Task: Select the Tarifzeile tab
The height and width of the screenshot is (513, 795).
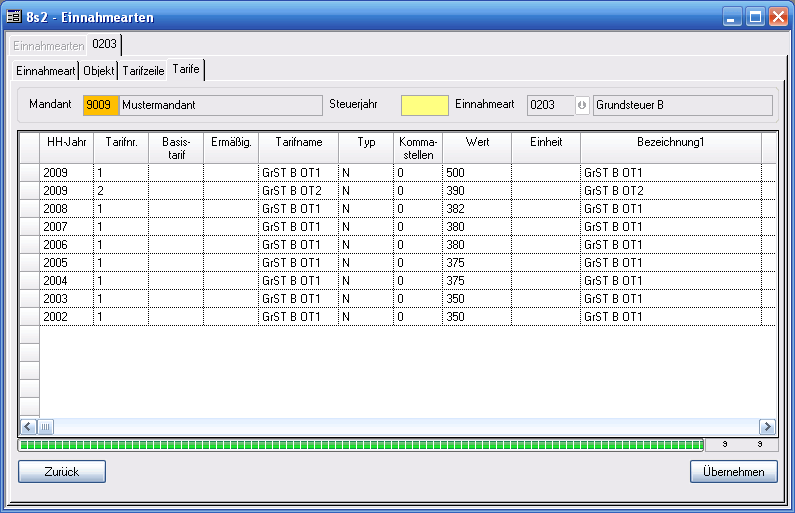Action: 143,70
